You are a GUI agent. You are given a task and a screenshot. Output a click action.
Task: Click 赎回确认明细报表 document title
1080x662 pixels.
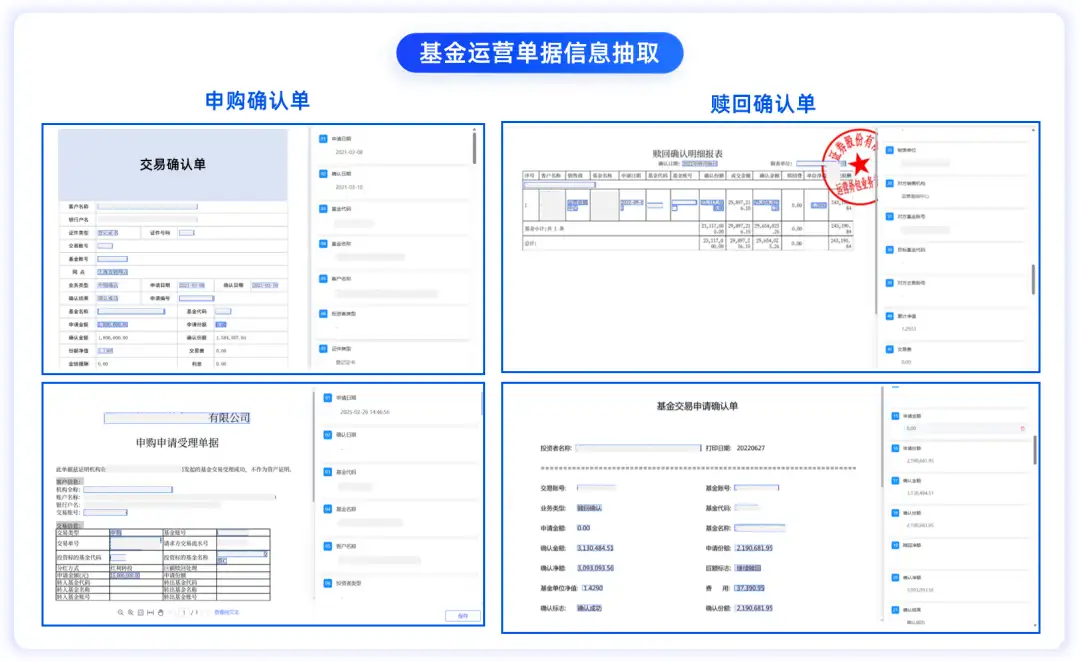pos(687,154)
